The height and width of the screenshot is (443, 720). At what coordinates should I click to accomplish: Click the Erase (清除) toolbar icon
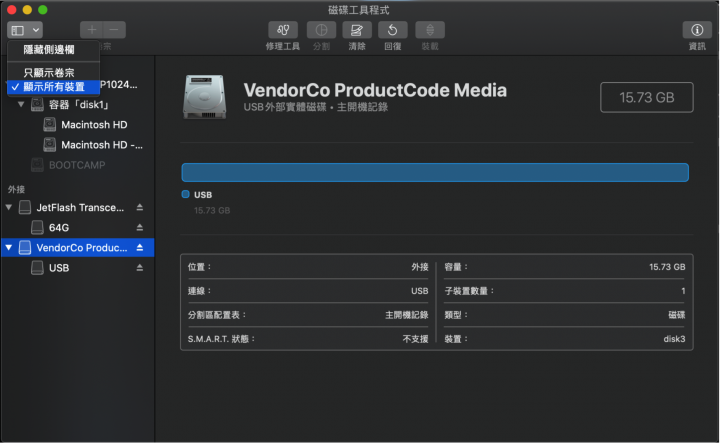click(x=357, y=30)
